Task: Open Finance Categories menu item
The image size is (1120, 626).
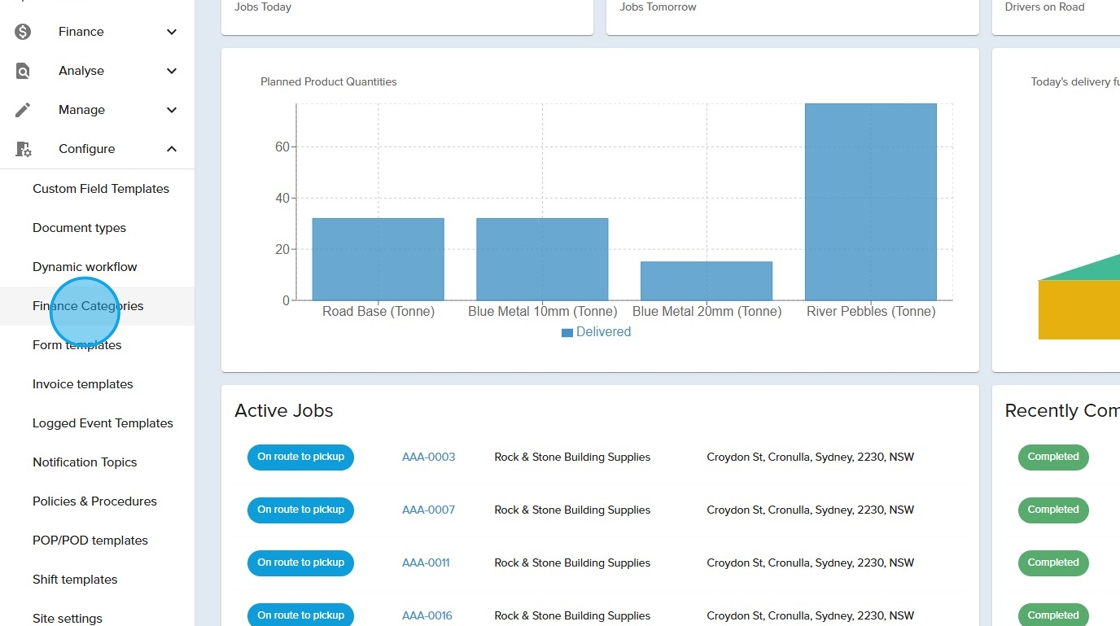Action: (x=88, y=306)
